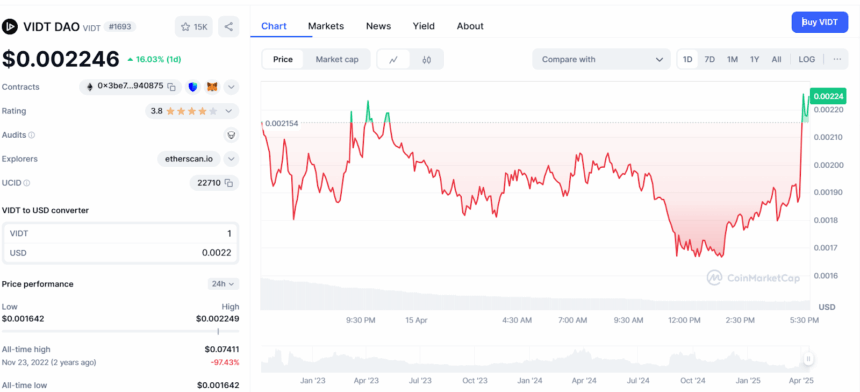Click the #1693 rank badge
This screenshot has width=860, height=392.
pyautogui.click(x=120, y=26)
